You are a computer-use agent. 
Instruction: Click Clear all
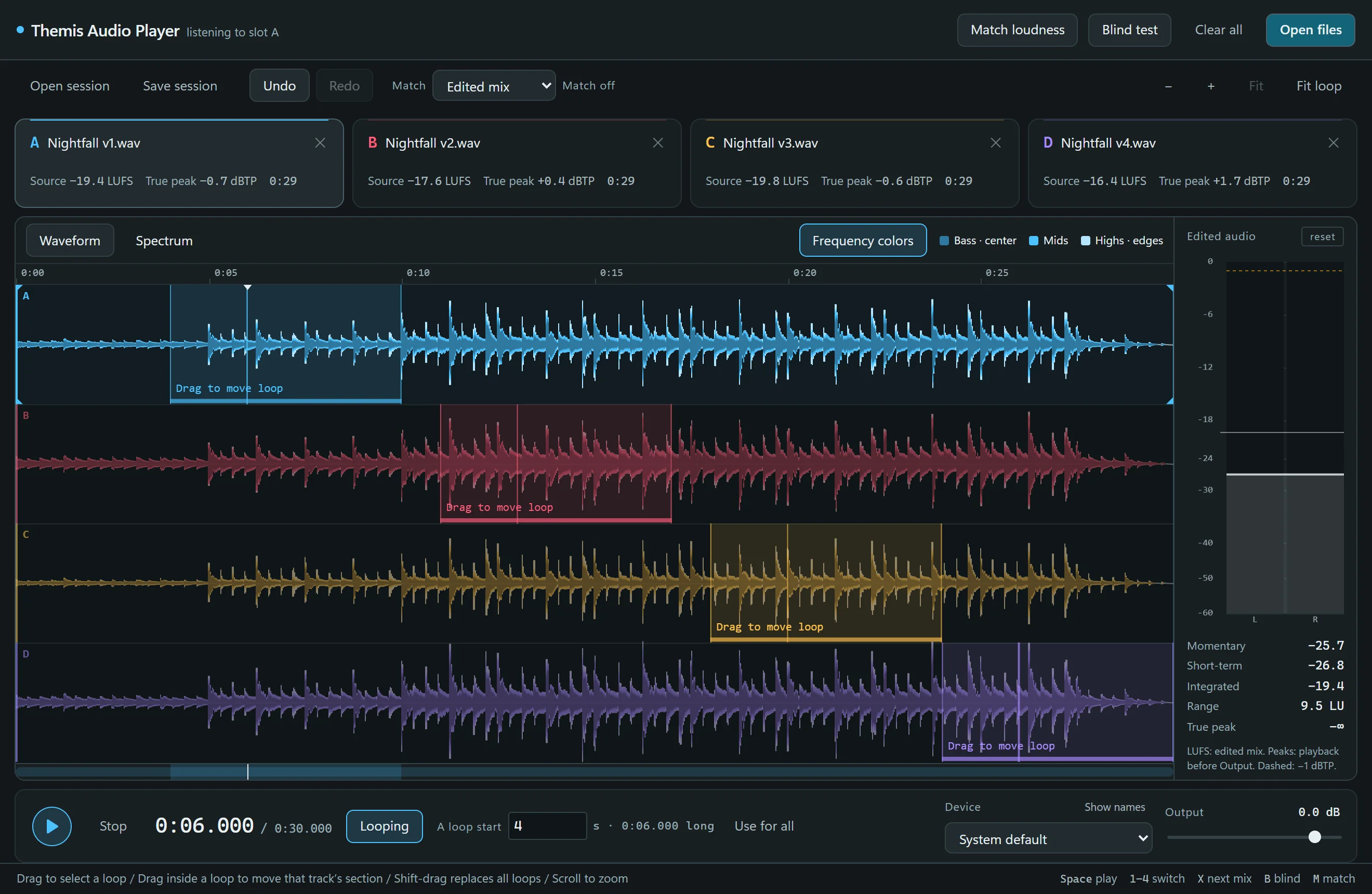[1218, 30]
